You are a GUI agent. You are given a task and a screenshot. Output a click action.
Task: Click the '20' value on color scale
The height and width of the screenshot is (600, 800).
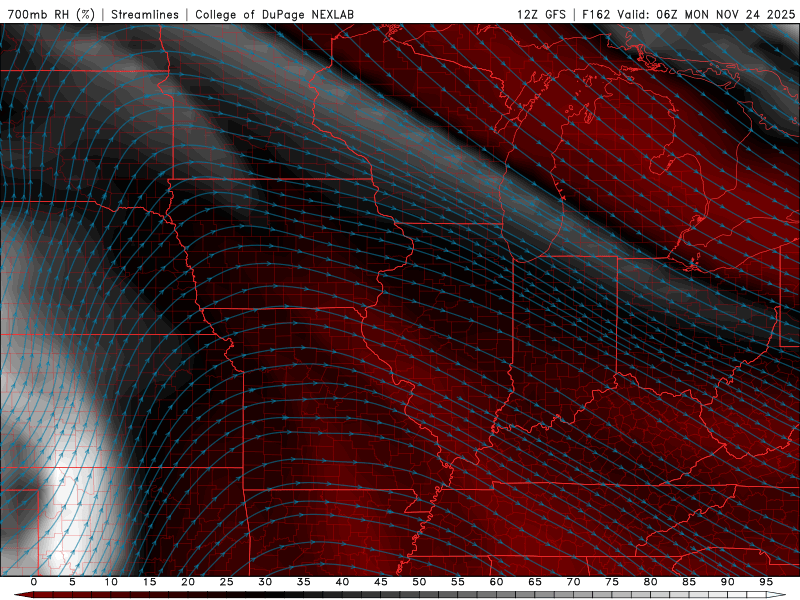(x=188, y=582)
